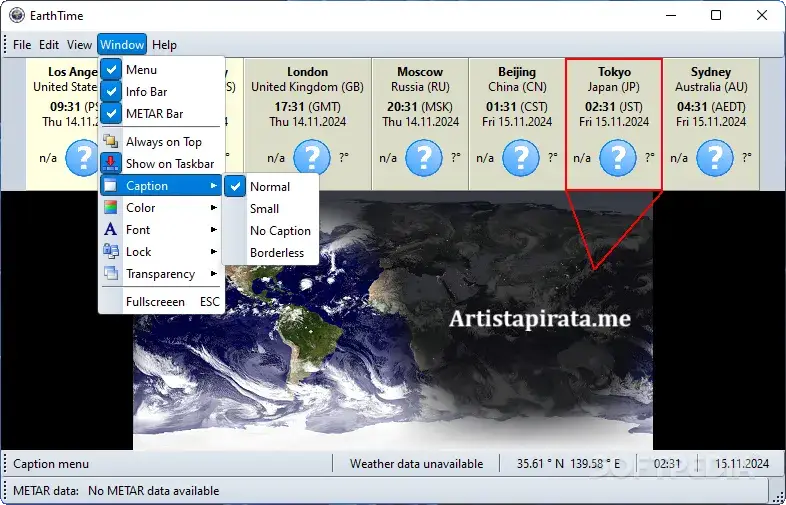The image size is (786, 505).
Task: Click Sydney's 04:31 (AEDT) time
Action: click(x=711, y=107)
